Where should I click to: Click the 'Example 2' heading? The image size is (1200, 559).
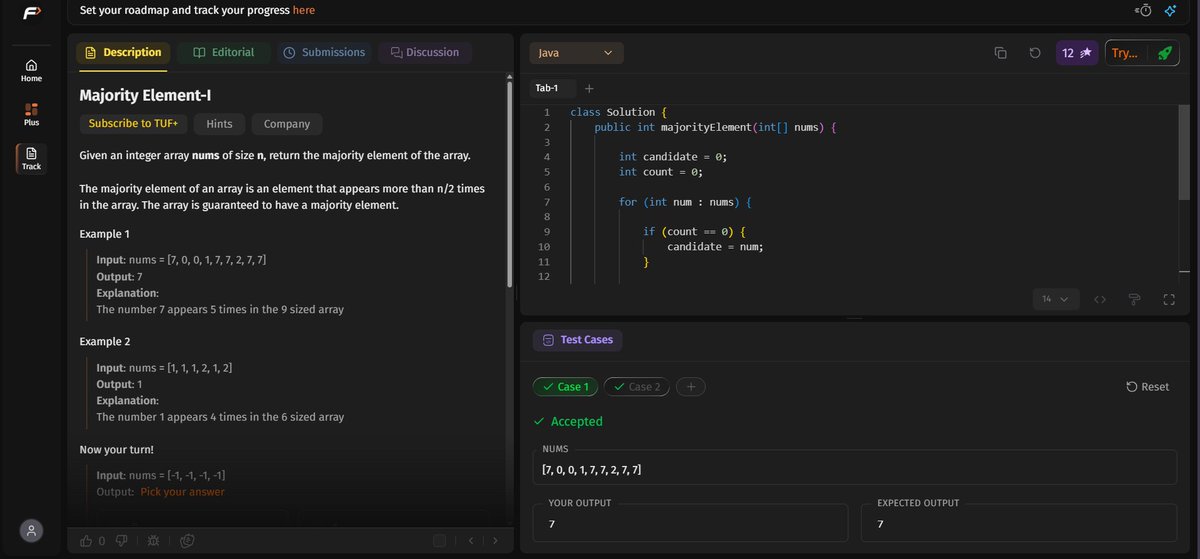[x=105, y=342]
